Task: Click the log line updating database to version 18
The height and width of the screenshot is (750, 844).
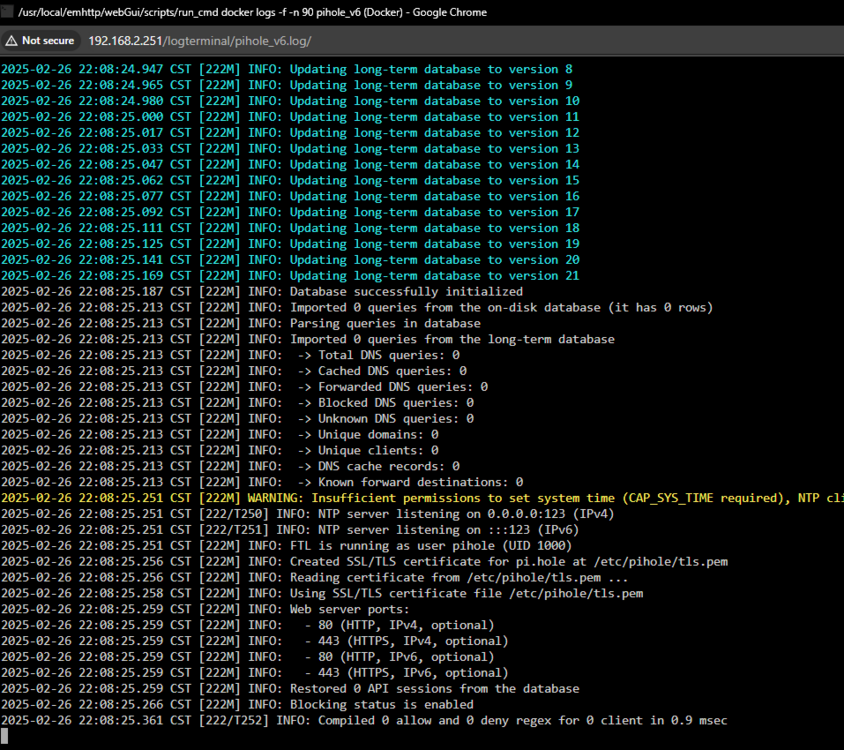Action: [291, 228]
